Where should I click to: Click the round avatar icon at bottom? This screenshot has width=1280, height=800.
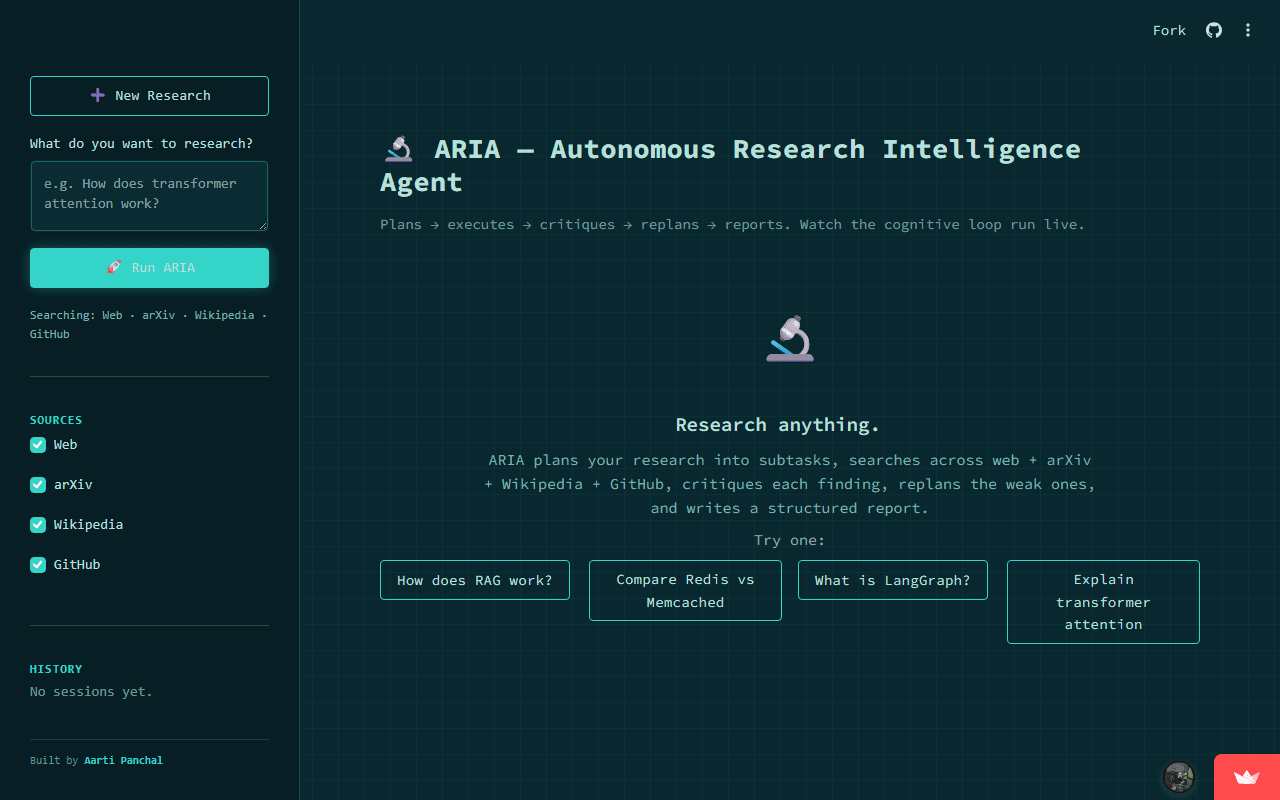1179,776
